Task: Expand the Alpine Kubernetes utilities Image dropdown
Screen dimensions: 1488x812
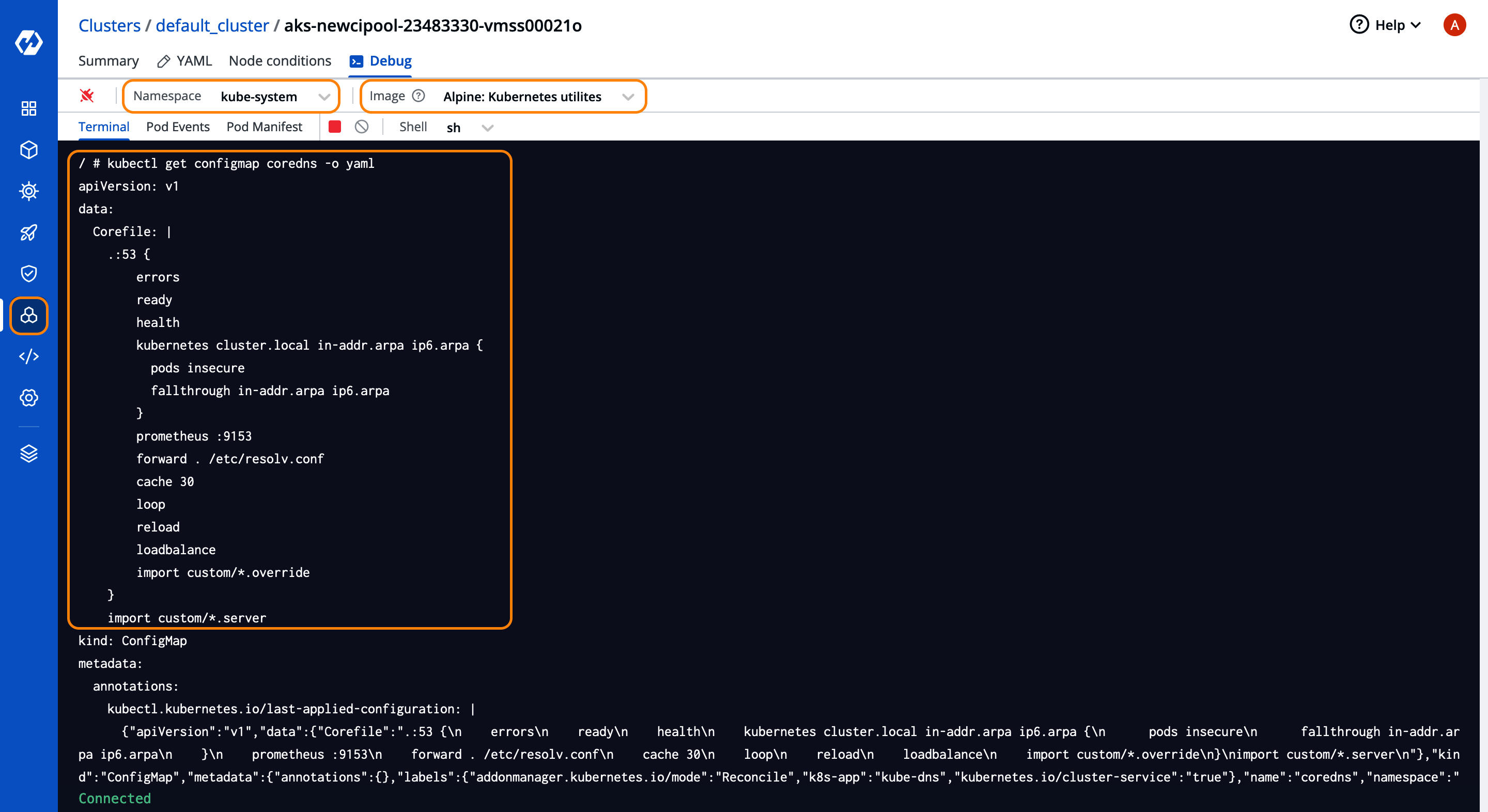Action: (x=628, y=96)
